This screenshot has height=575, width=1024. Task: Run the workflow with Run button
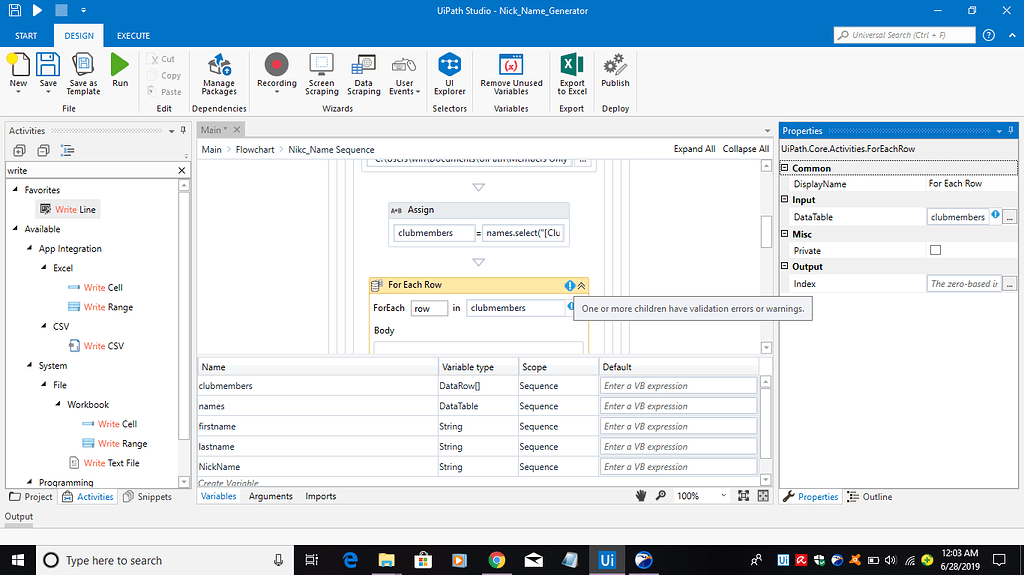point(120,70)
